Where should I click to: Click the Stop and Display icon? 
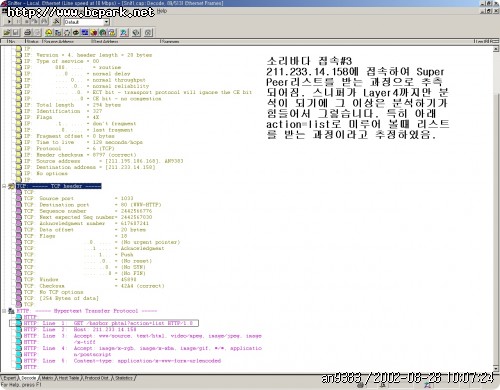[x=35, y=22]
